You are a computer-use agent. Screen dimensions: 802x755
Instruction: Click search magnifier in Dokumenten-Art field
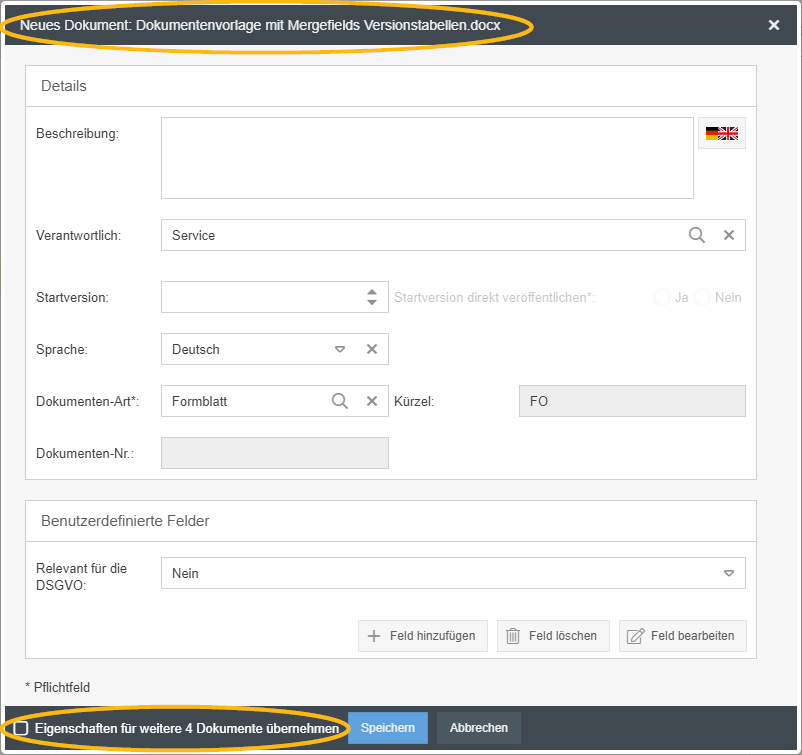pos(340,401)
